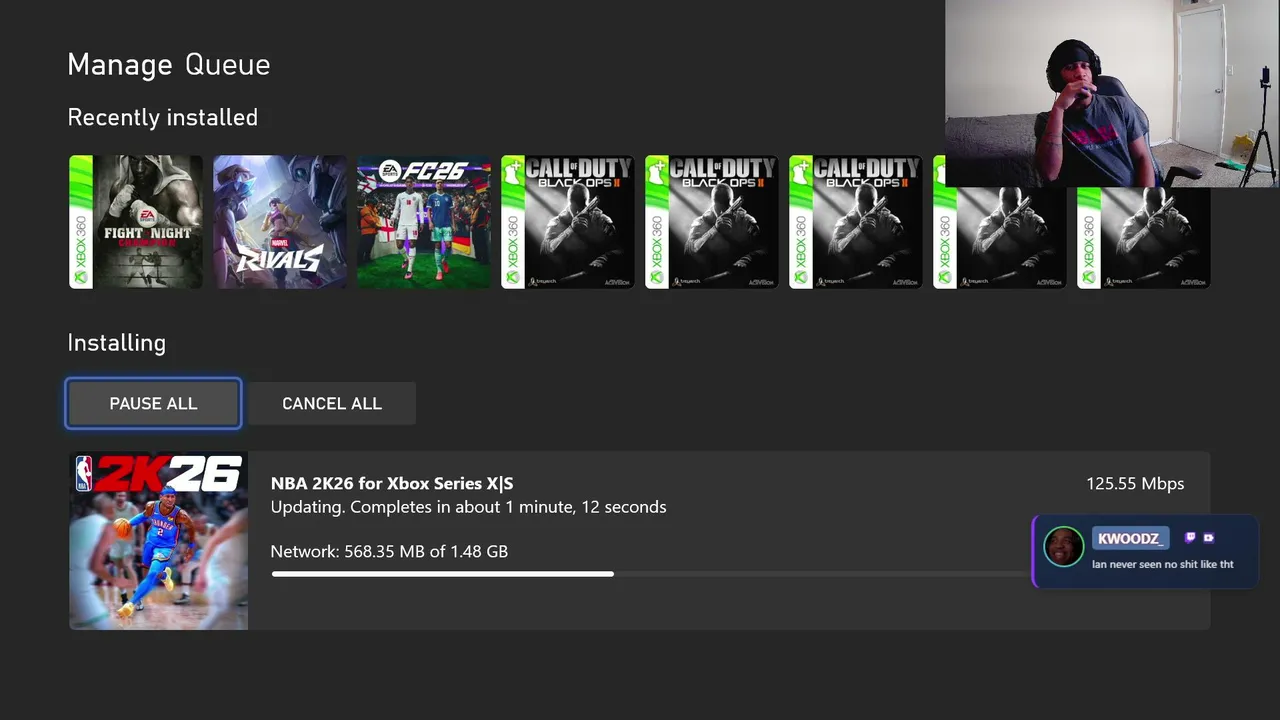The width and height of the screenshot is (1280, 720).
Task: Click the "Manage Queue" page heading
Action: [169, 65]
